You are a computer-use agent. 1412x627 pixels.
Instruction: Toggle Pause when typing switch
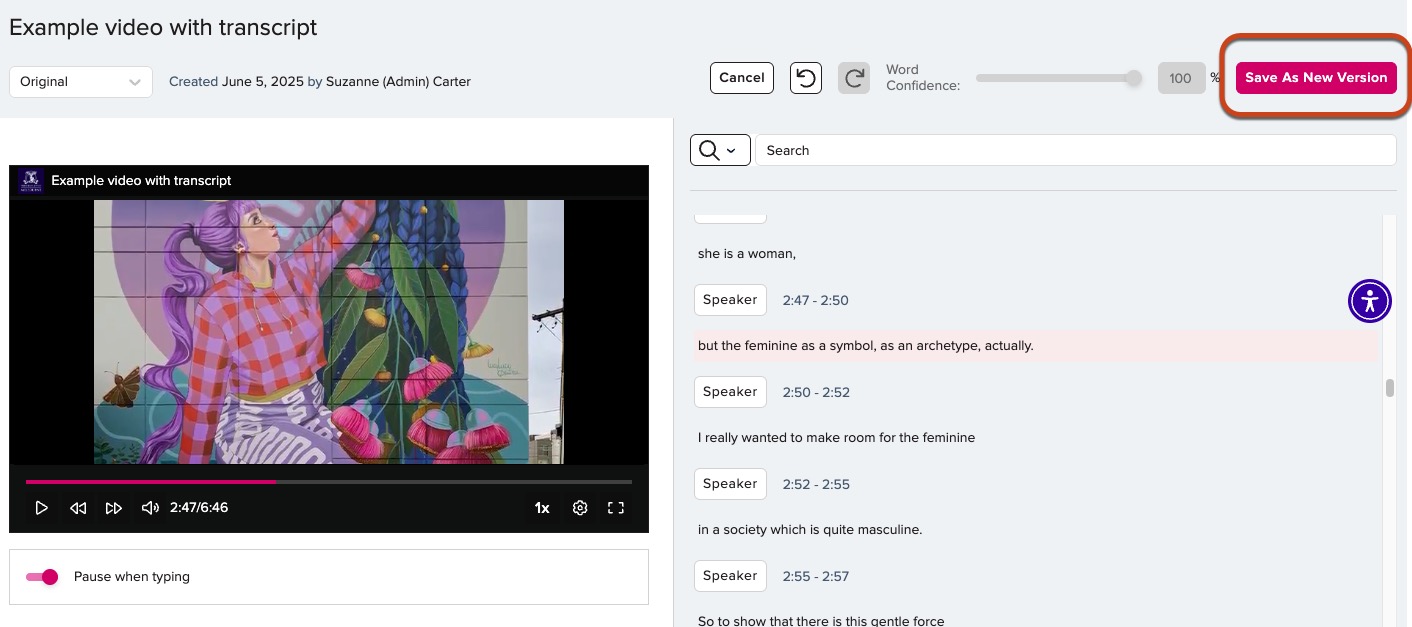pos(42,577)
